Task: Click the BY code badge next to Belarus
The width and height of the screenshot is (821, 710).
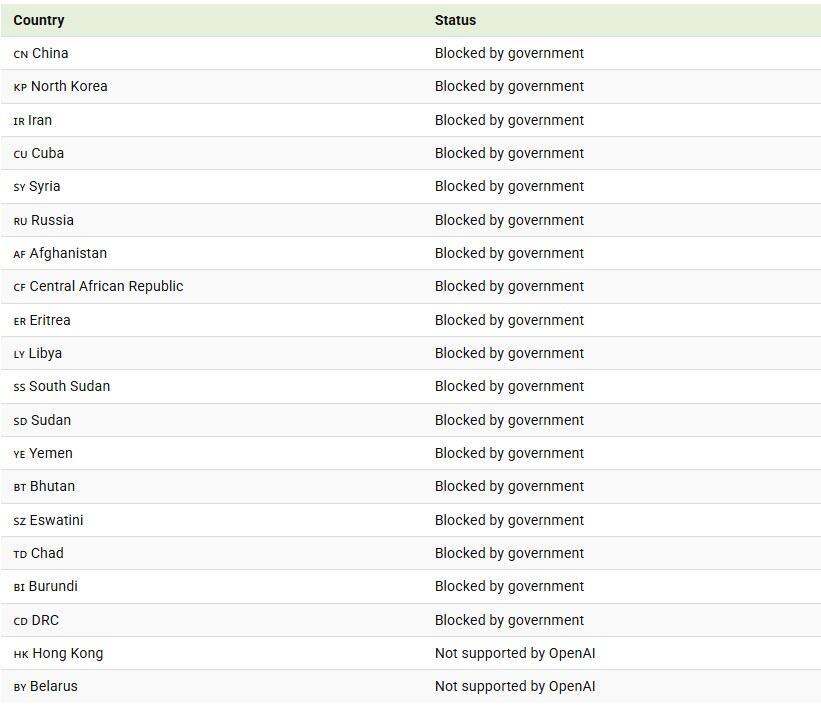Action: point(20,687)
